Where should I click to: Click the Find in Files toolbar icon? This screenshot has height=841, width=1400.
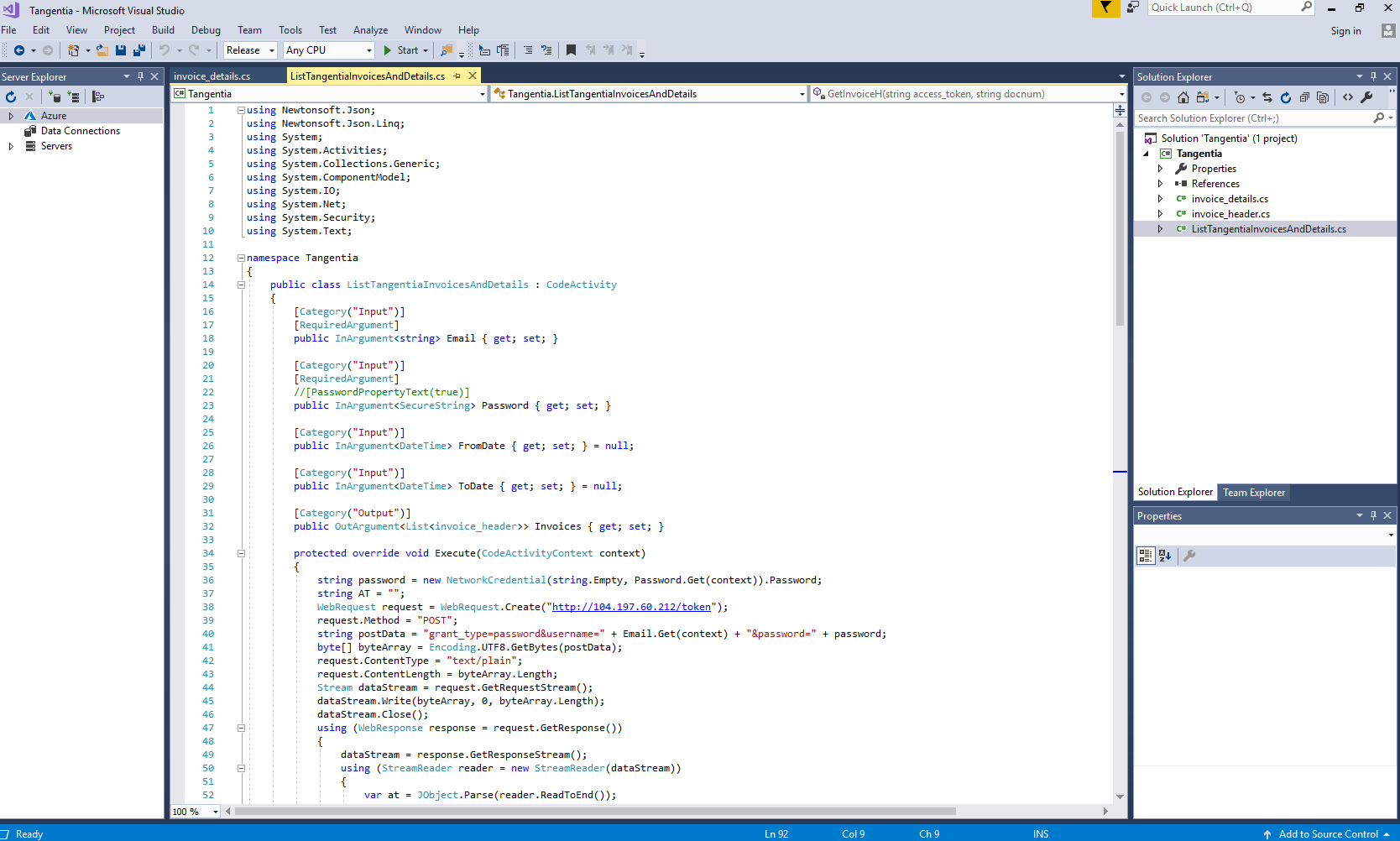pos(447,50)
